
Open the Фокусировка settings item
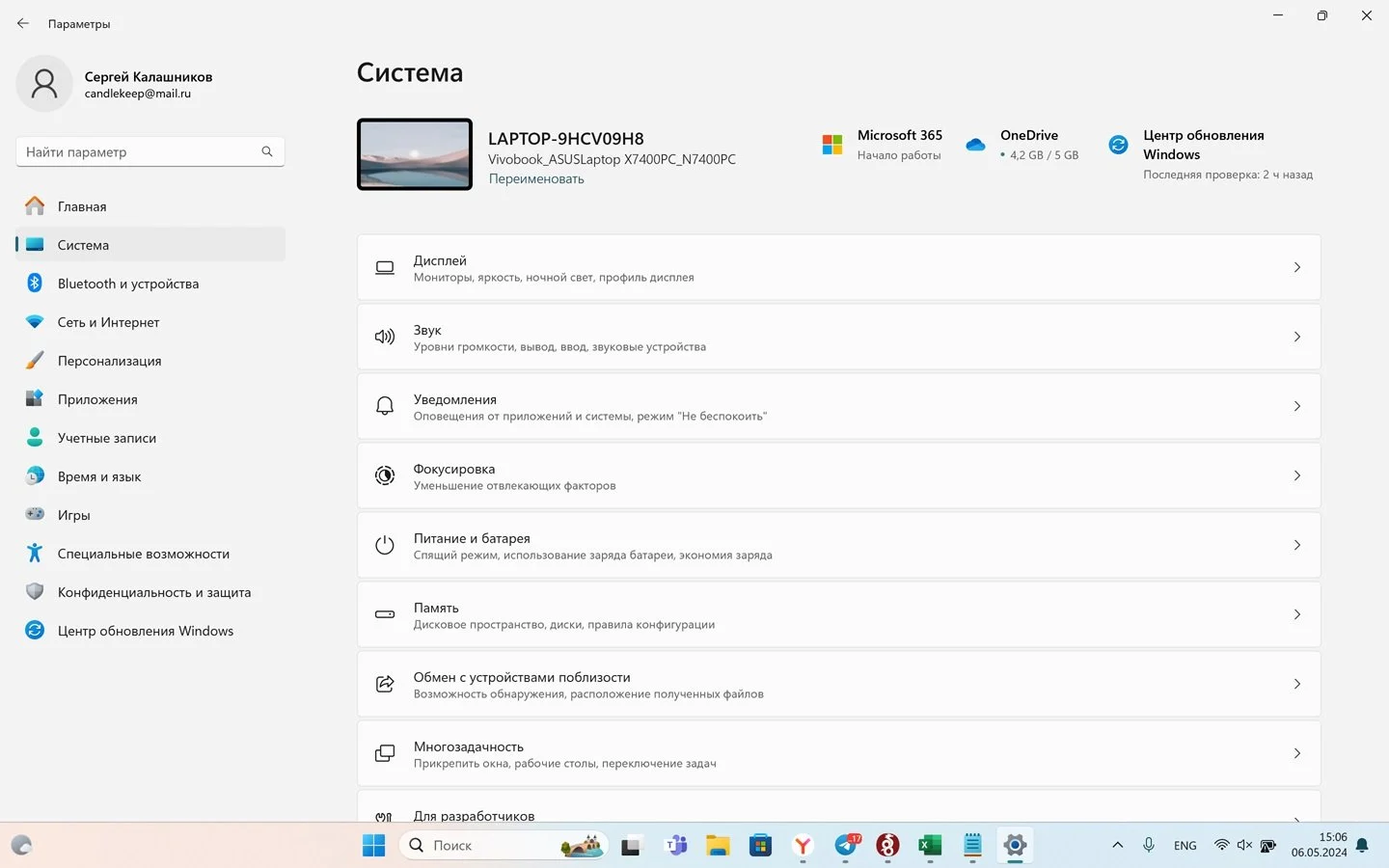click(838, 475)
